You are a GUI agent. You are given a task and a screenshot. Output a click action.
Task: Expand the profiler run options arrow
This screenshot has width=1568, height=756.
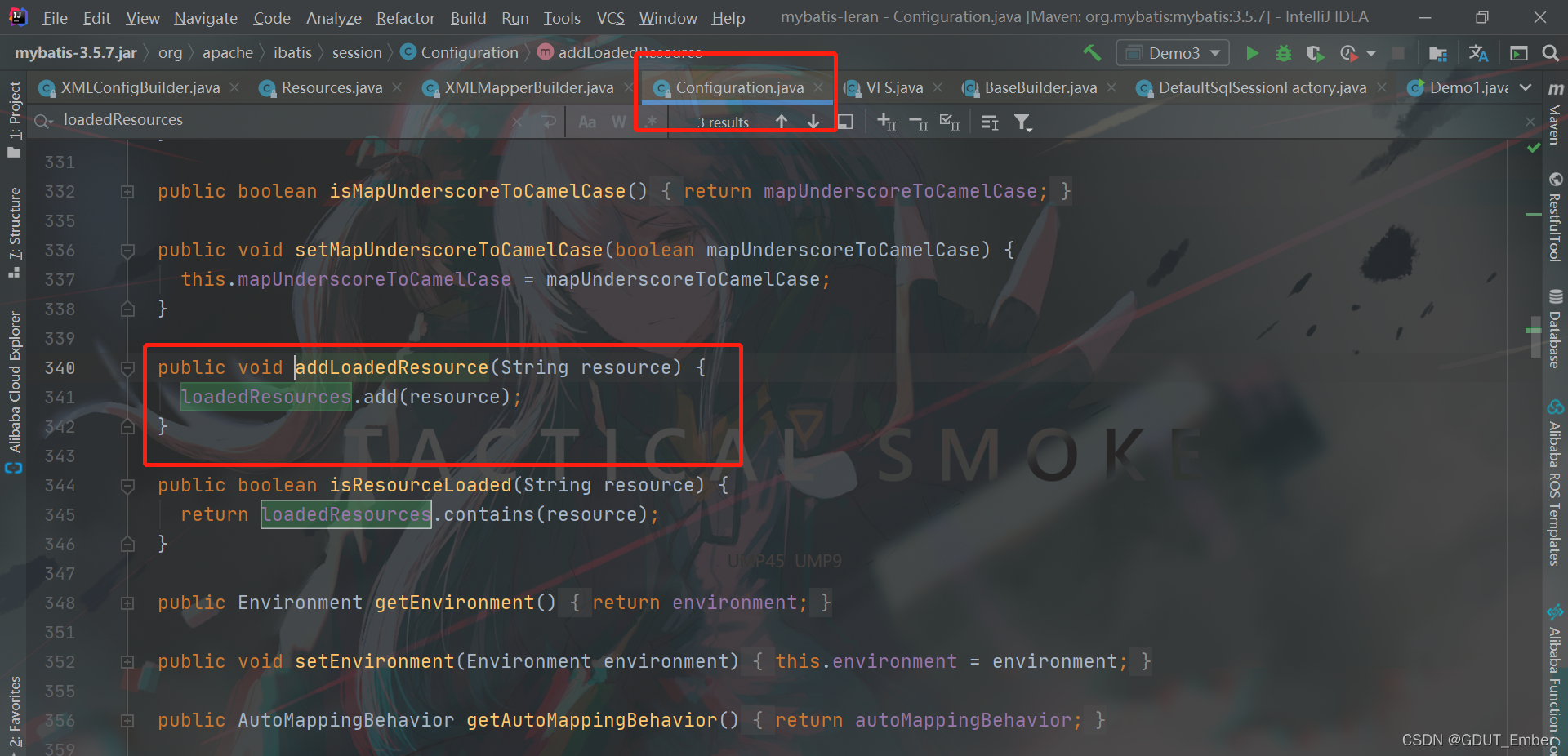coord(1371,54)
